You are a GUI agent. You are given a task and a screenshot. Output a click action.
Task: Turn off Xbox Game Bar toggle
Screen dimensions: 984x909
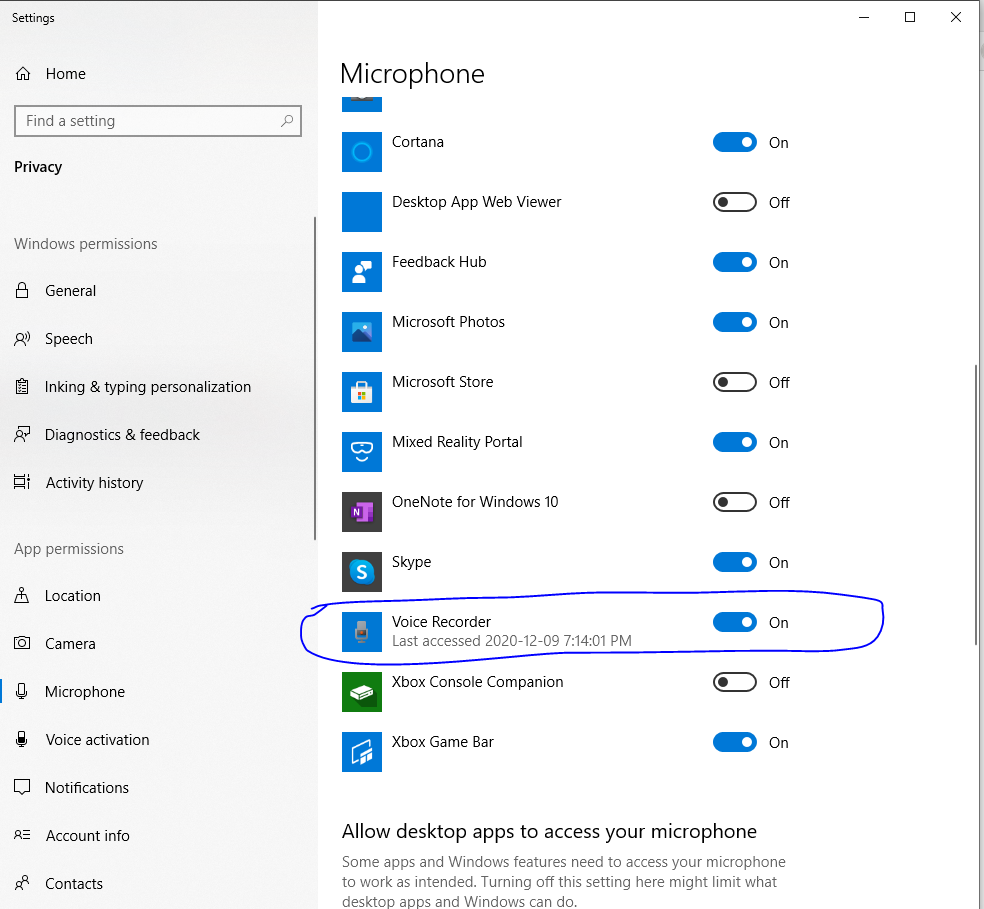click(x=735, y=742)
